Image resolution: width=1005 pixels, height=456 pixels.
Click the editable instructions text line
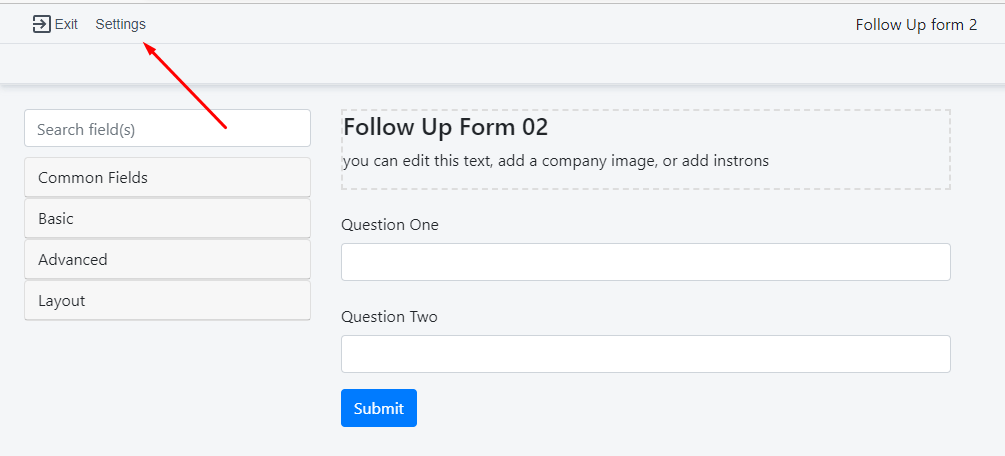555,160
